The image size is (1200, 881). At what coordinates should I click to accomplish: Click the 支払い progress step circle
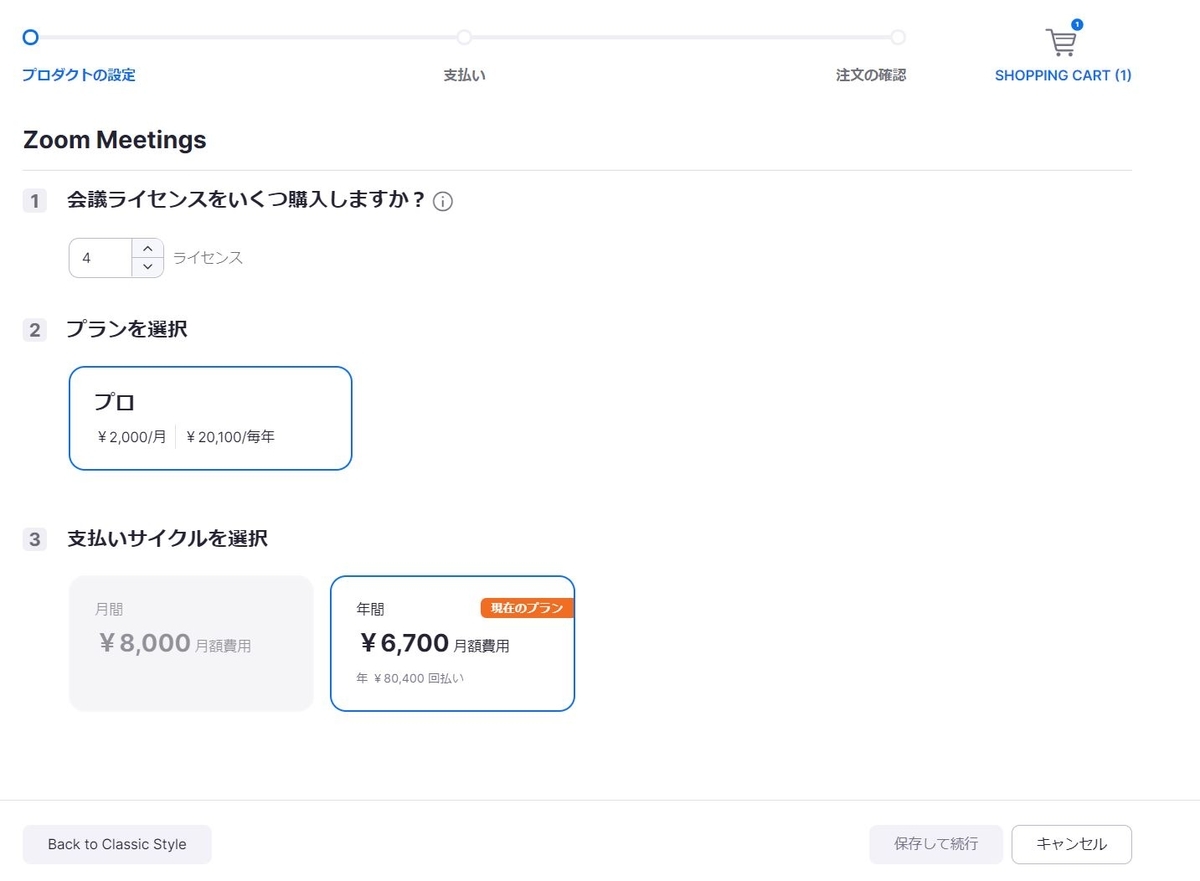pyautogui.click(x=464, y=37)
